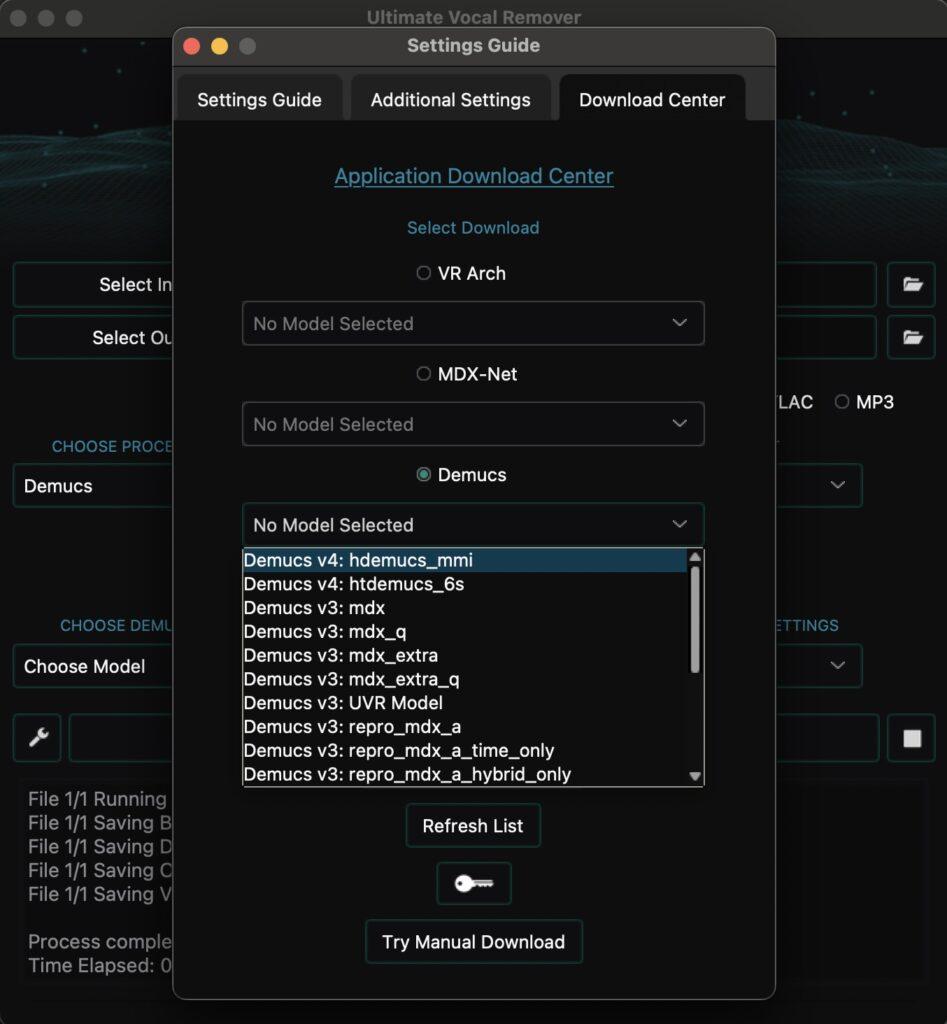Open the VR Arch model dropdown

473,324
